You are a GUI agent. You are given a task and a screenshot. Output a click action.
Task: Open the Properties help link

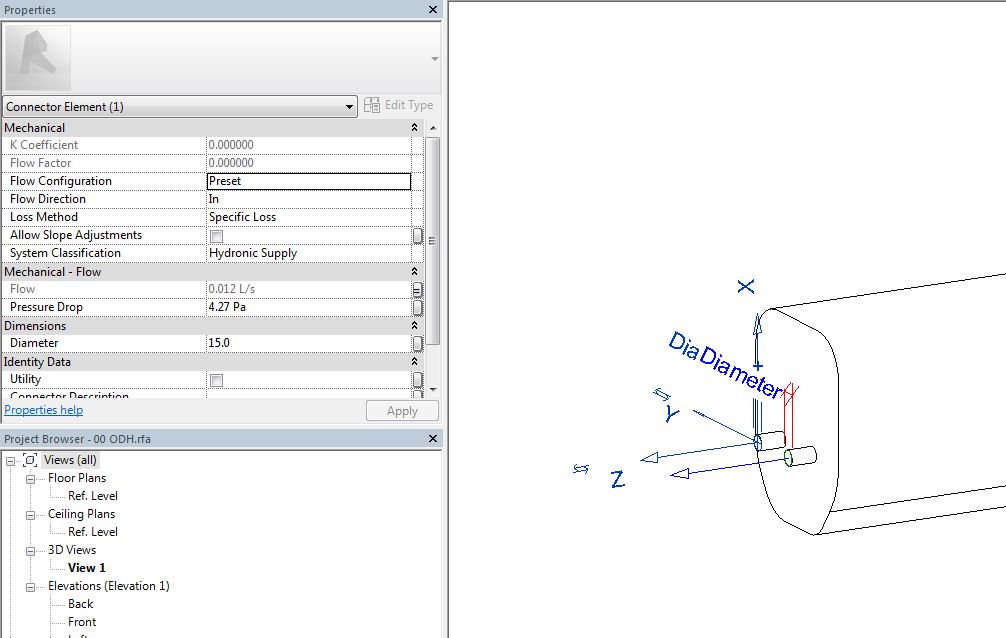(43, 410)
